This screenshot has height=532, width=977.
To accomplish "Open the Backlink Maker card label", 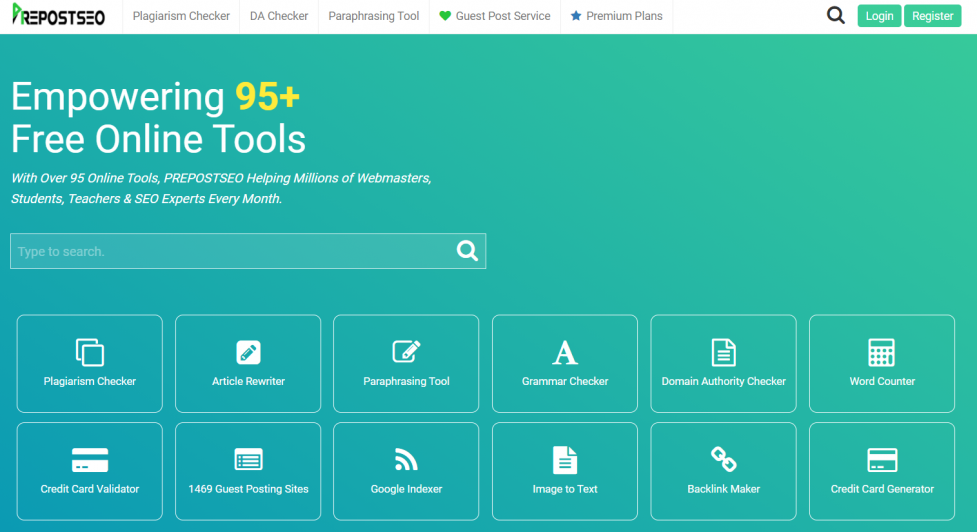I will click(723, 489).
